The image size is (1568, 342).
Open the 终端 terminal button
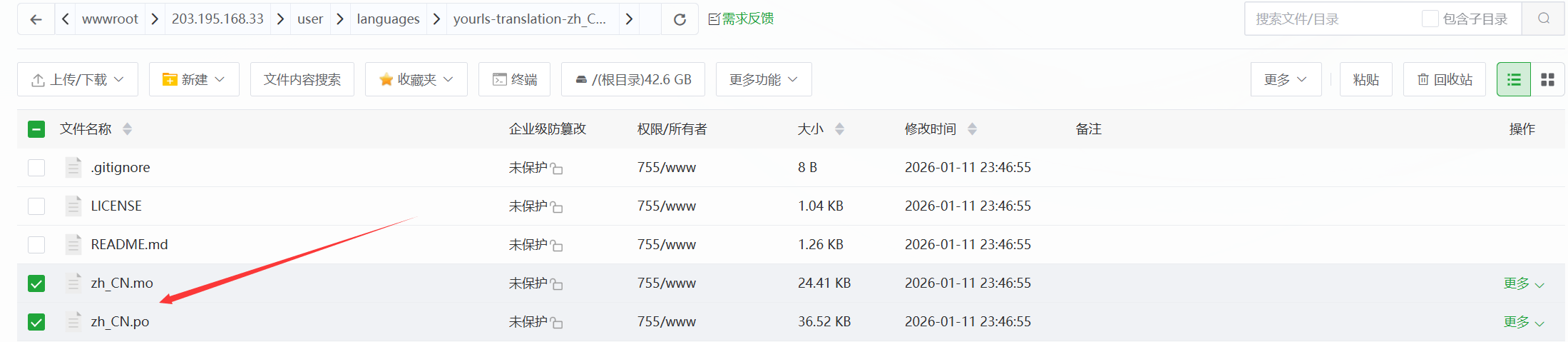coord(514,79)
